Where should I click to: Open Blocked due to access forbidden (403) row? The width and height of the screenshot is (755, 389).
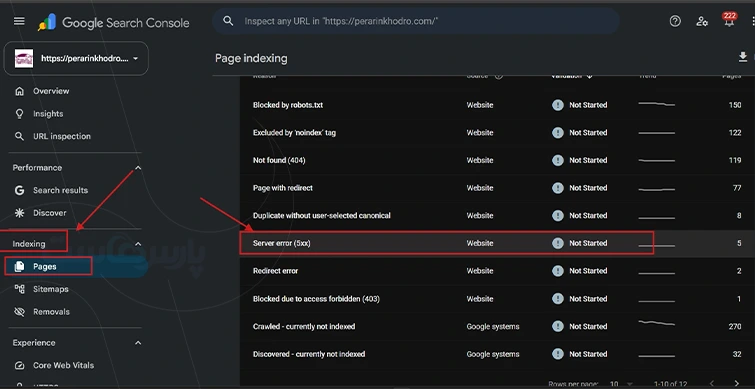coord(497,299)
